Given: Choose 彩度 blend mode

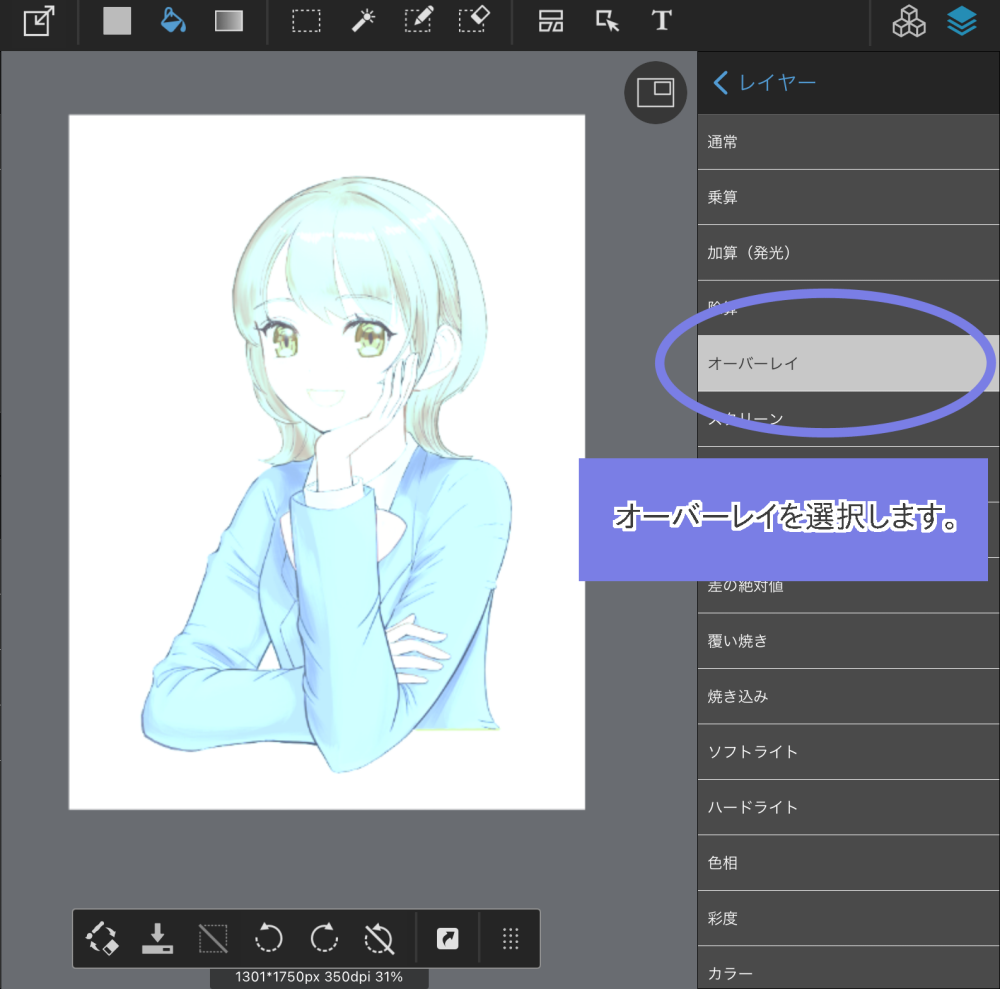Looking at the screenshot, I should click(848, 918).
